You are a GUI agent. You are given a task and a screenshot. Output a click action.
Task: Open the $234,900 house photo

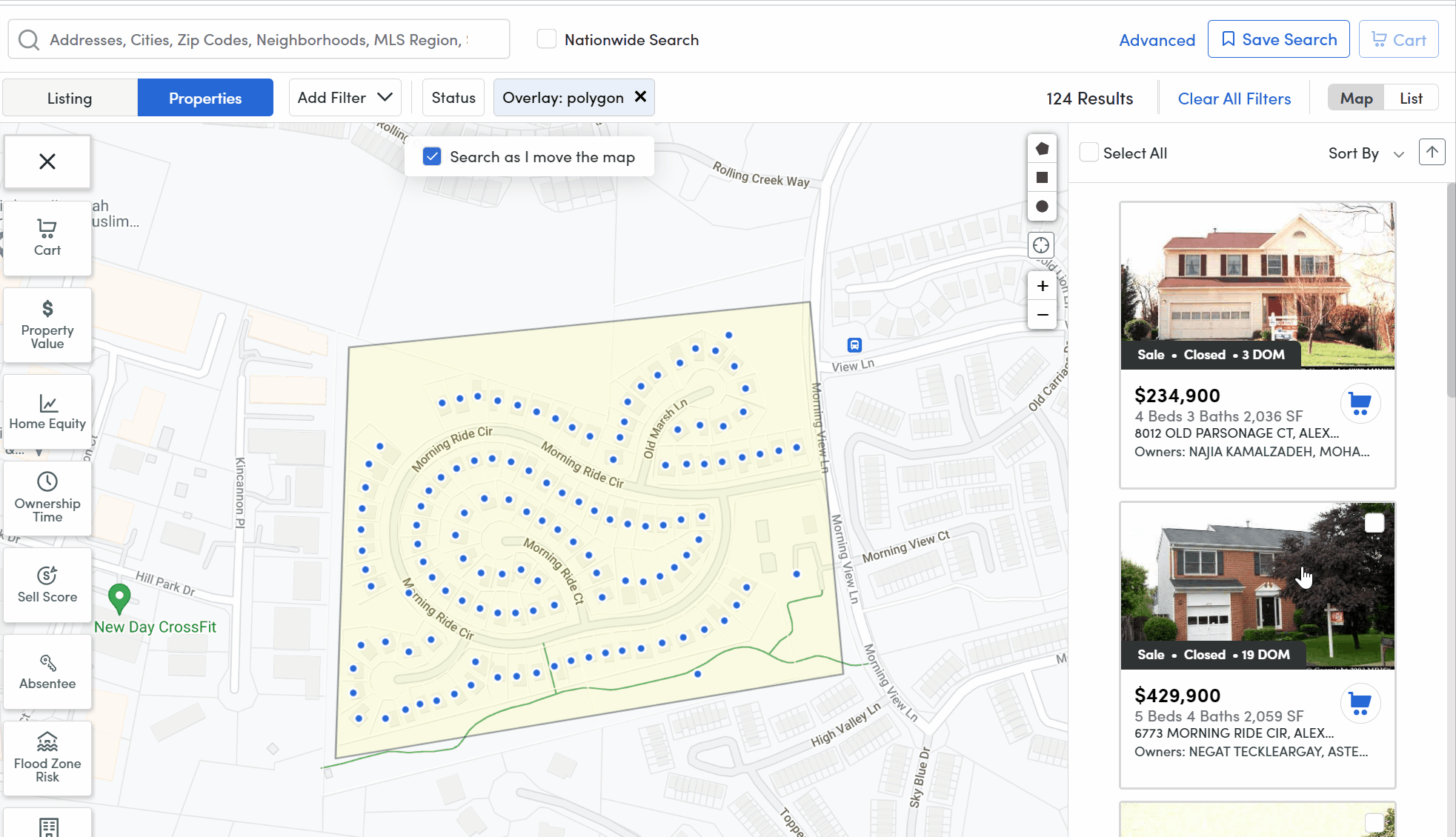pos(1257,285)
